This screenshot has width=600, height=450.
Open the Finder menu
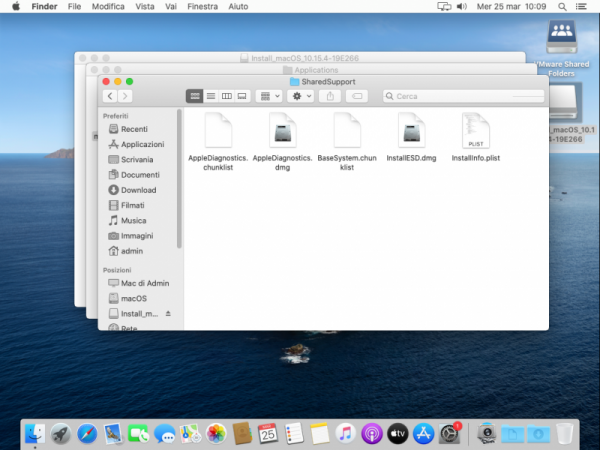pos(44,7)
